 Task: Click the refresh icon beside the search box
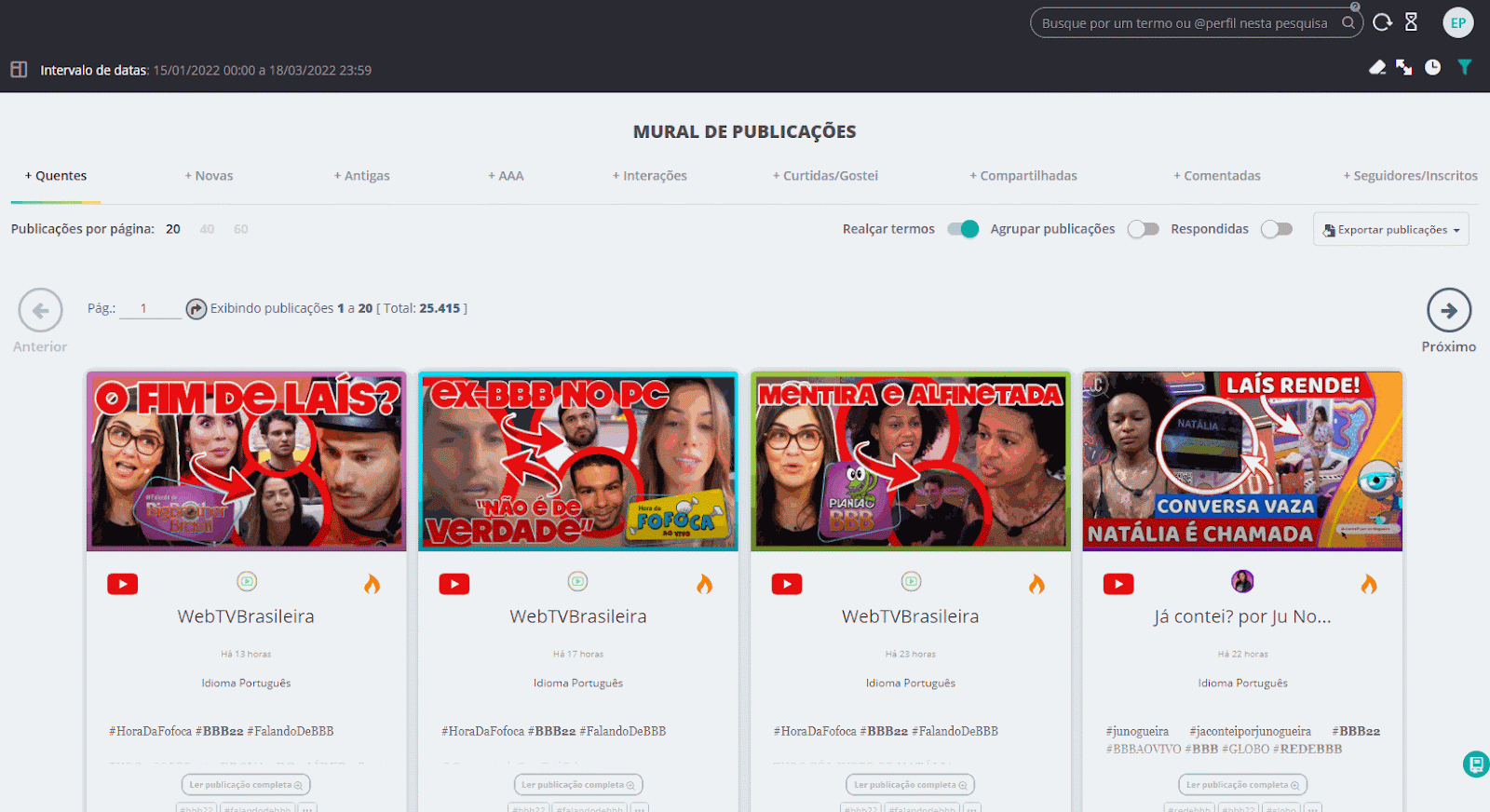click(1382, 22)
